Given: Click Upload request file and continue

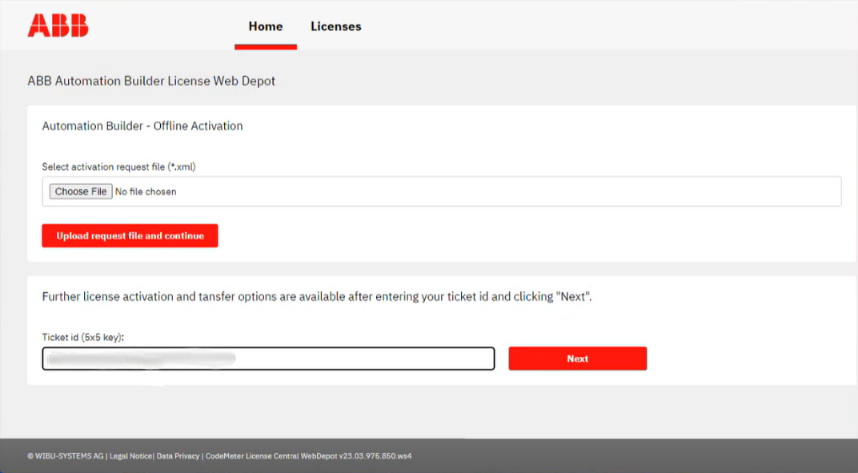Looking at the screenshot, I should point(130,235).
